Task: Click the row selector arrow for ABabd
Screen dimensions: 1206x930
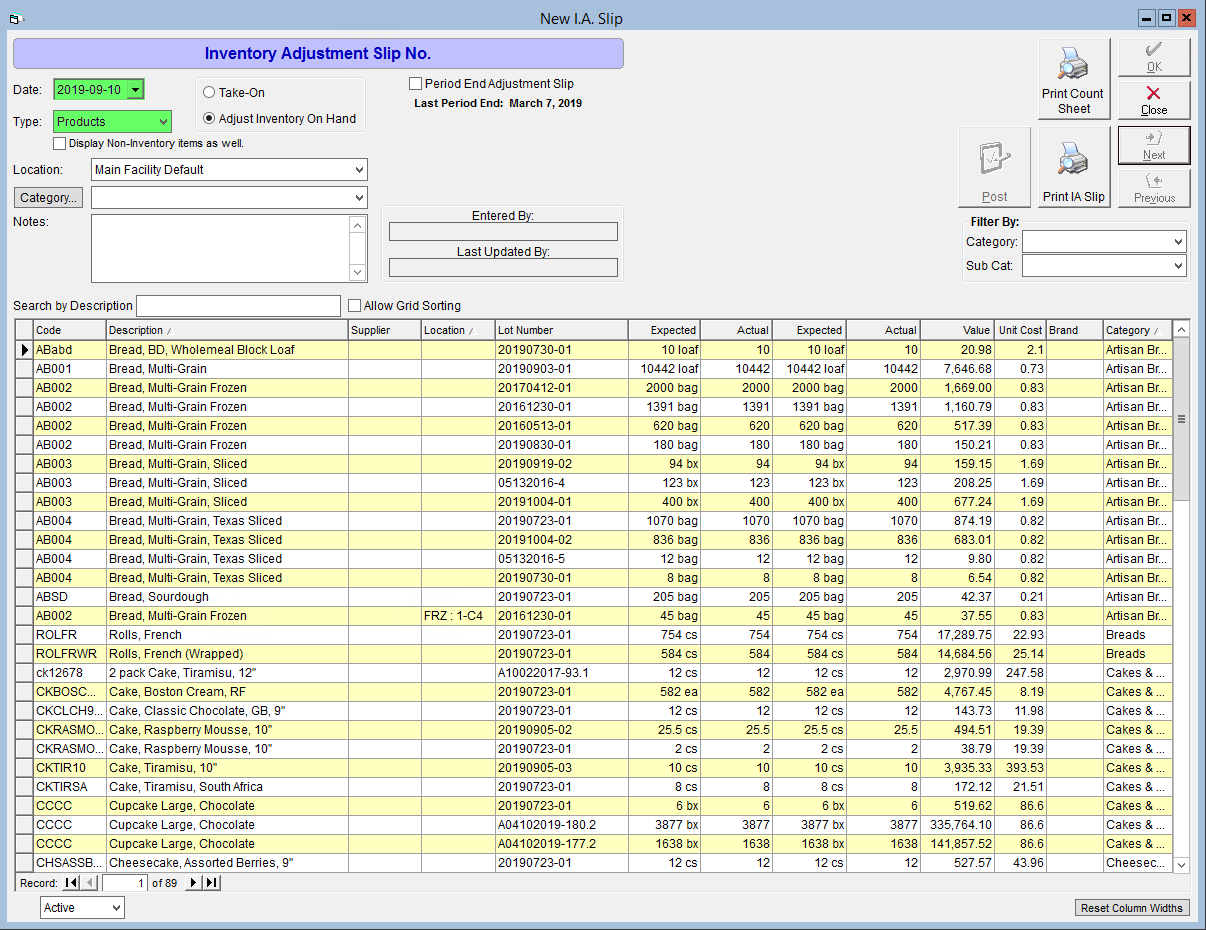Action: pyautogui.click(x=24, y=350)
